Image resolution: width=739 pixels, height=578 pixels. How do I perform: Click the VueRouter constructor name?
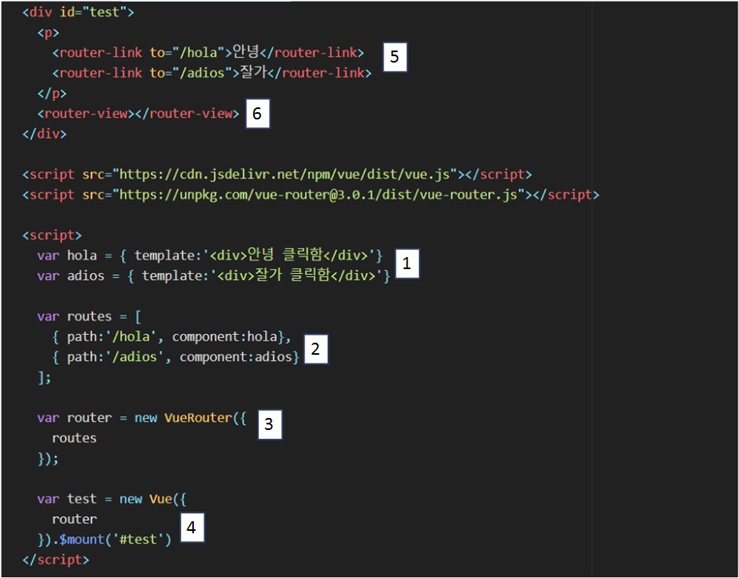point(198,418)
